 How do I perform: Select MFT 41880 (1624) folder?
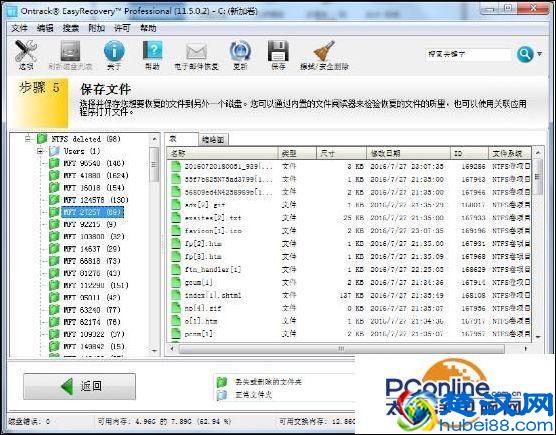(96, 175)
